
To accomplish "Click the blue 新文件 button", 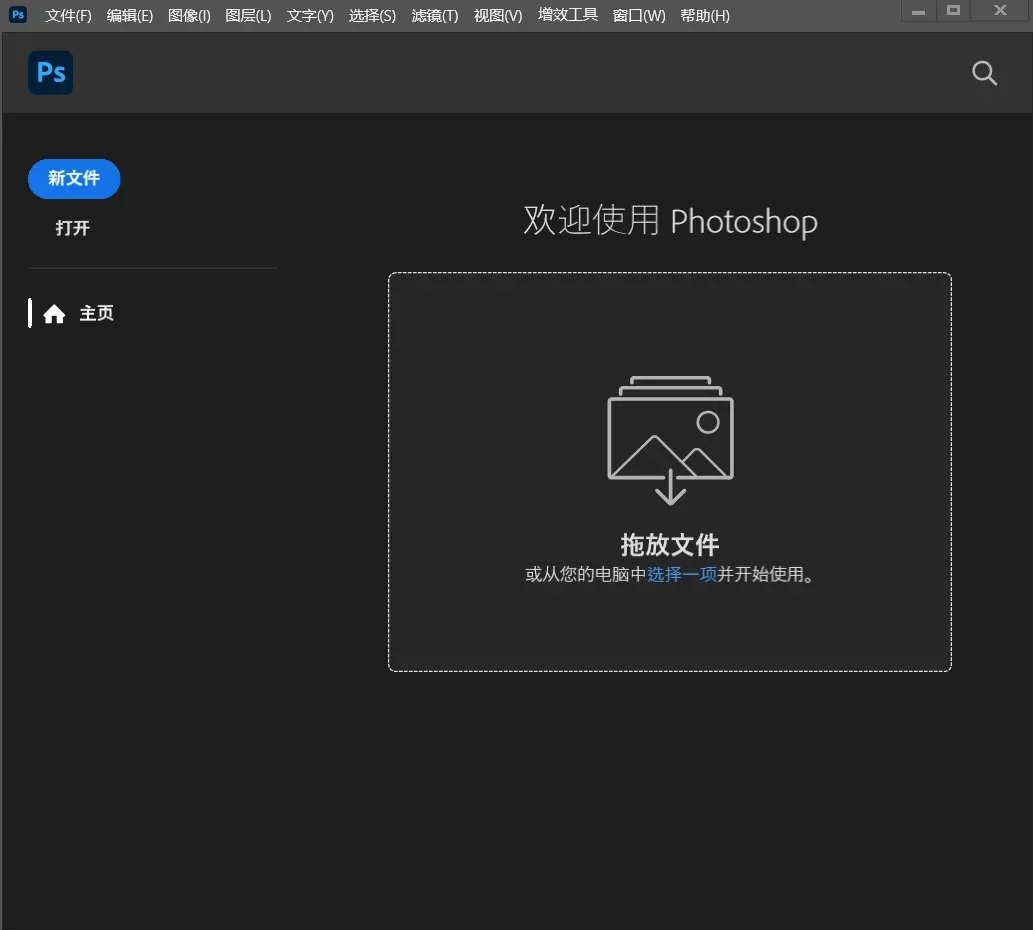I will (74, 178).
